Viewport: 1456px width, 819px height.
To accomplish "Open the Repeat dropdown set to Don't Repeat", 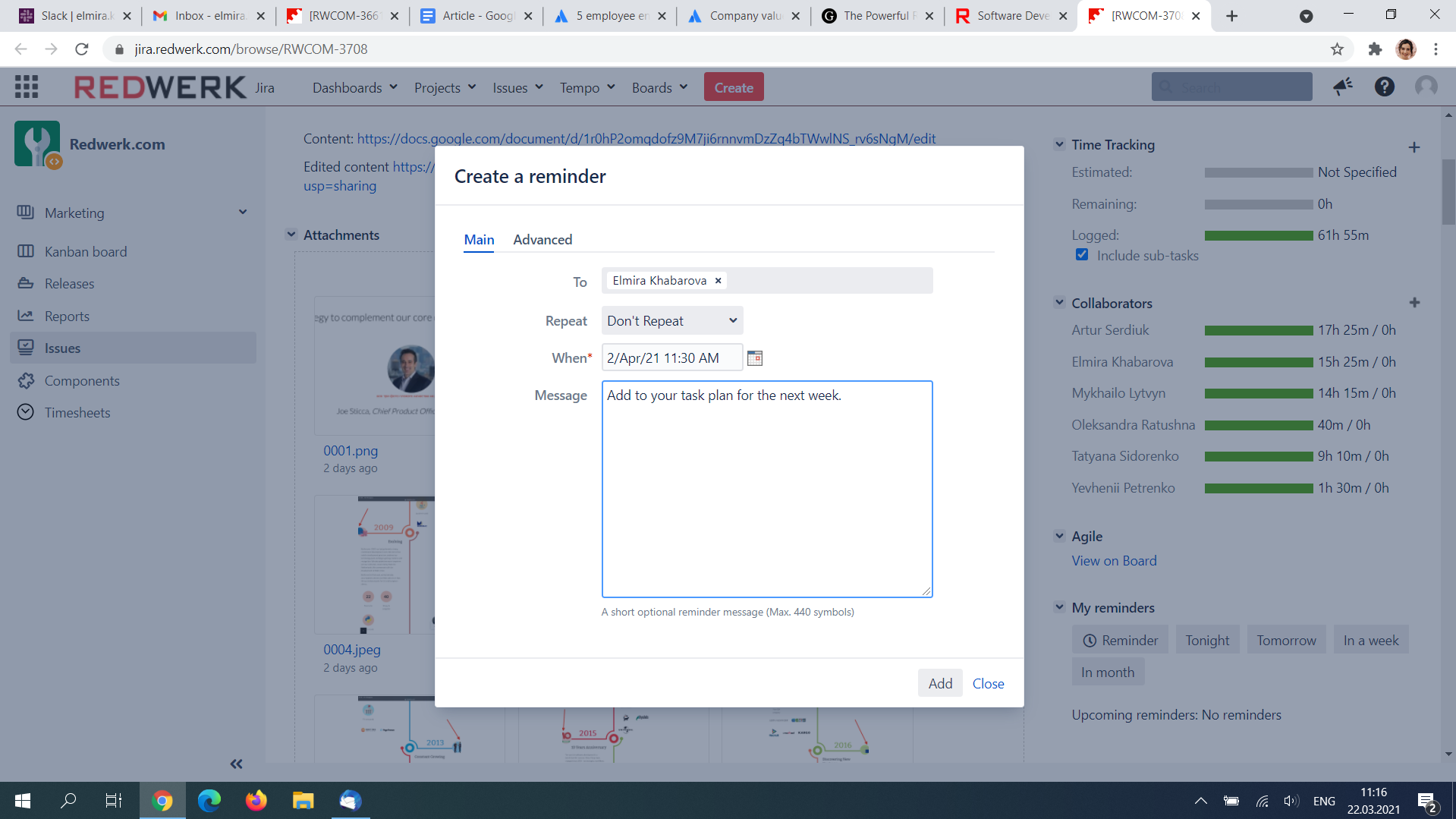I will click(672, 320).
